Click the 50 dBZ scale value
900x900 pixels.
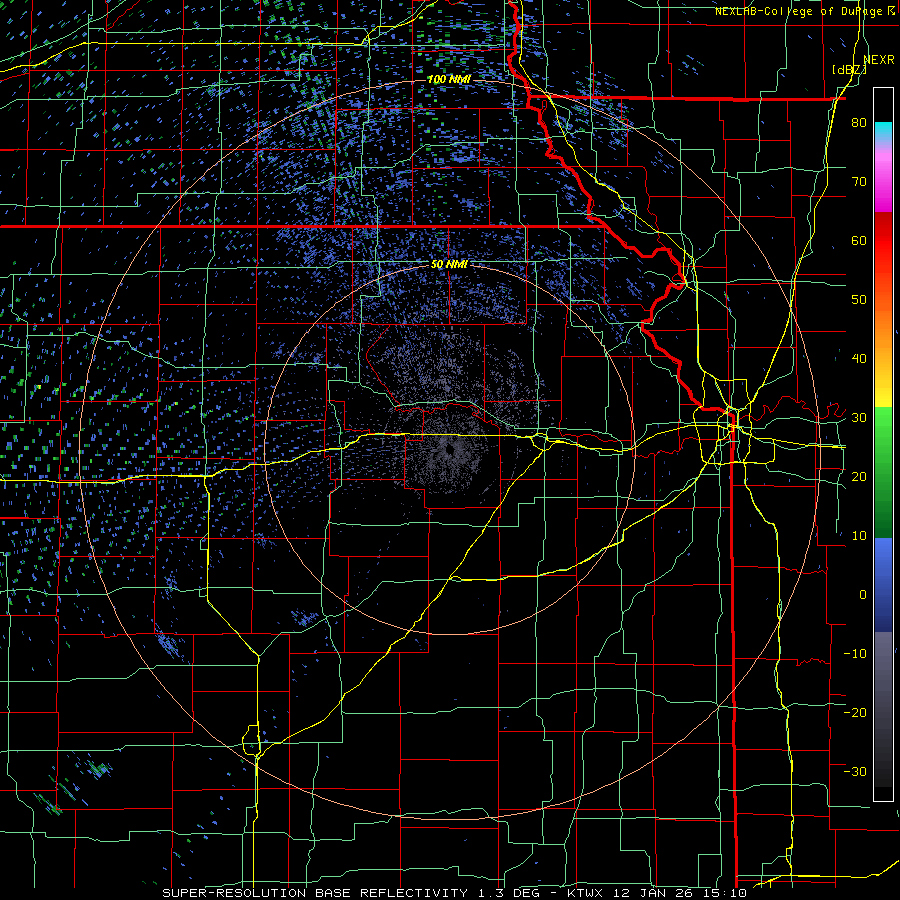[859, 300]
